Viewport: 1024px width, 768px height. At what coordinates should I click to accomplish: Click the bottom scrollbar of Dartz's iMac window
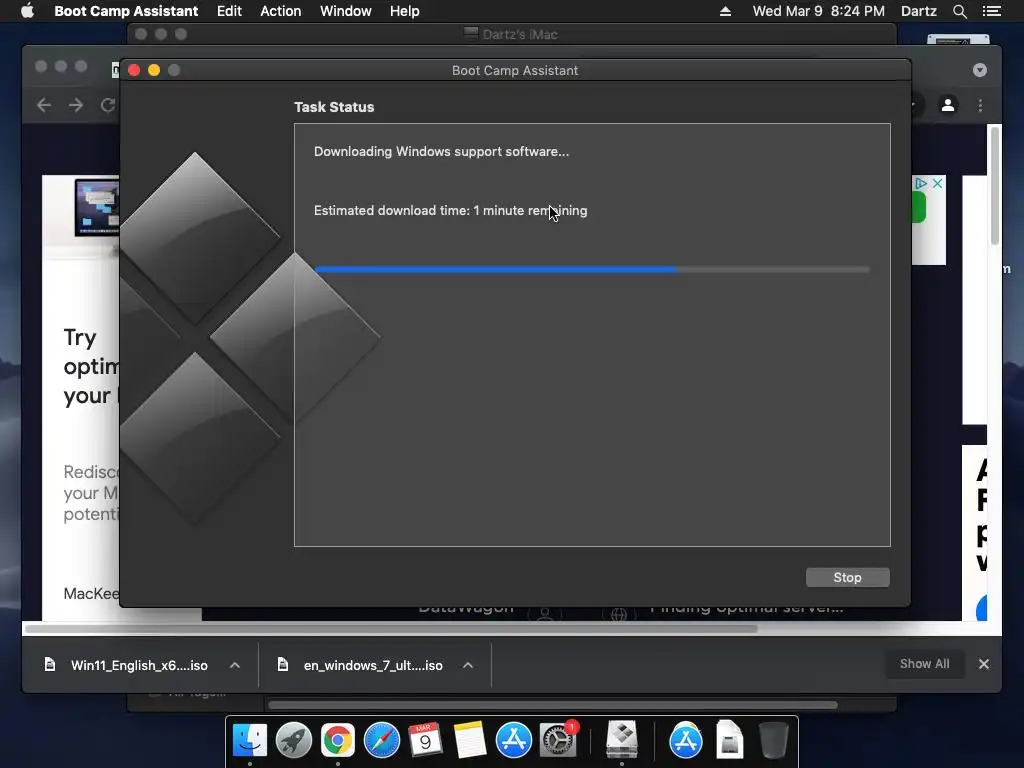pyautogui.click(x=552, y=705)
